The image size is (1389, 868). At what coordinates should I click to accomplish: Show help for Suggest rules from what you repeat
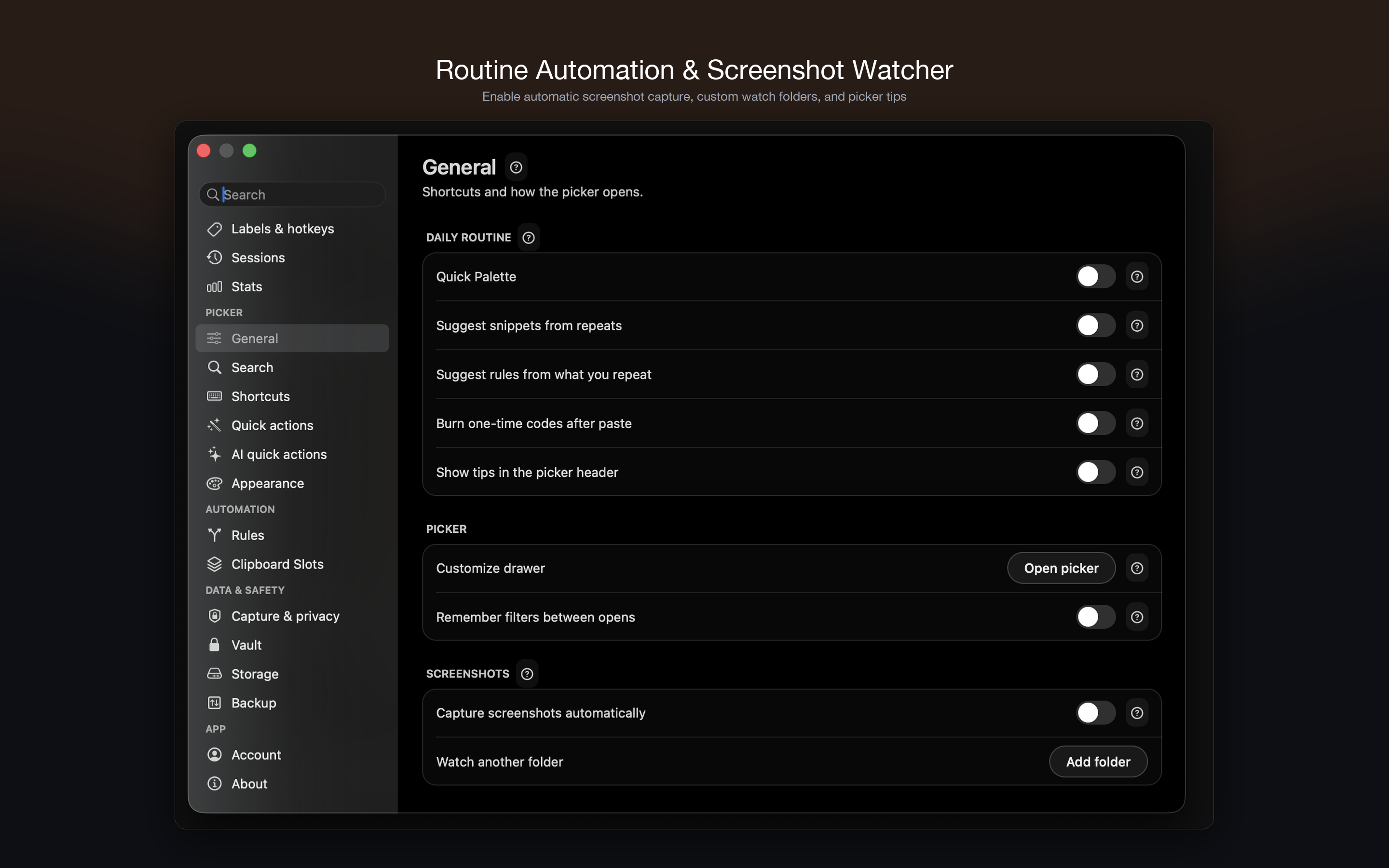(x=1136, y=374)
